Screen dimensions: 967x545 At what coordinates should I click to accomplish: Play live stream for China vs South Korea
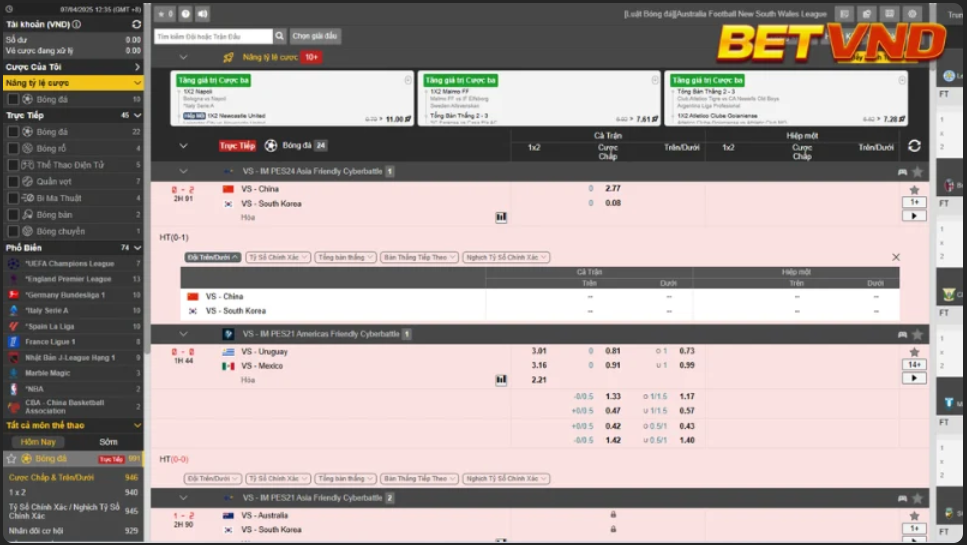(x=914, y=215)
